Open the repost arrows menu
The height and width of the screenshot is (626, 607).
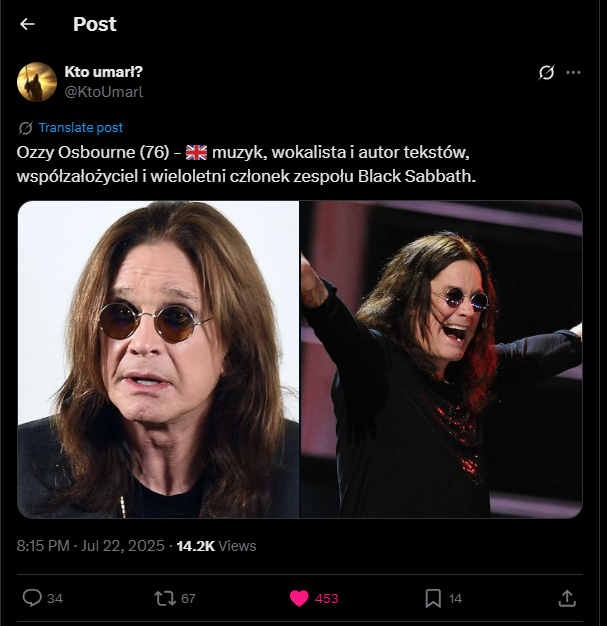tap(163, 598)
